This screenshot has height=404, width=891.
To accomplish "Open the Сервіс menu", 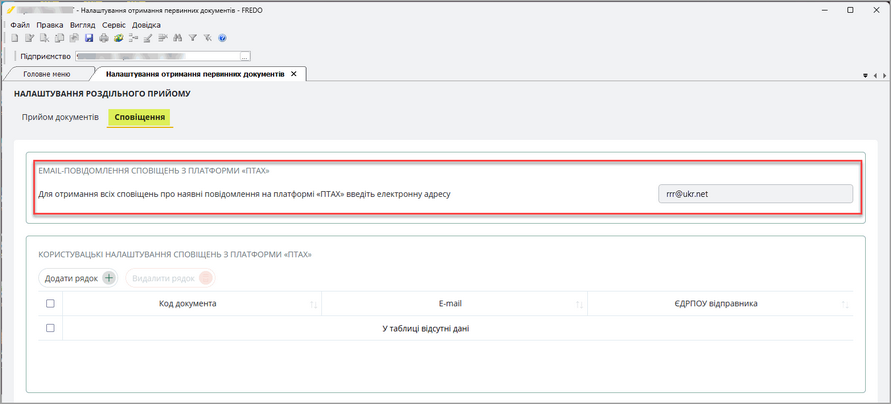I will pos(114,25).
